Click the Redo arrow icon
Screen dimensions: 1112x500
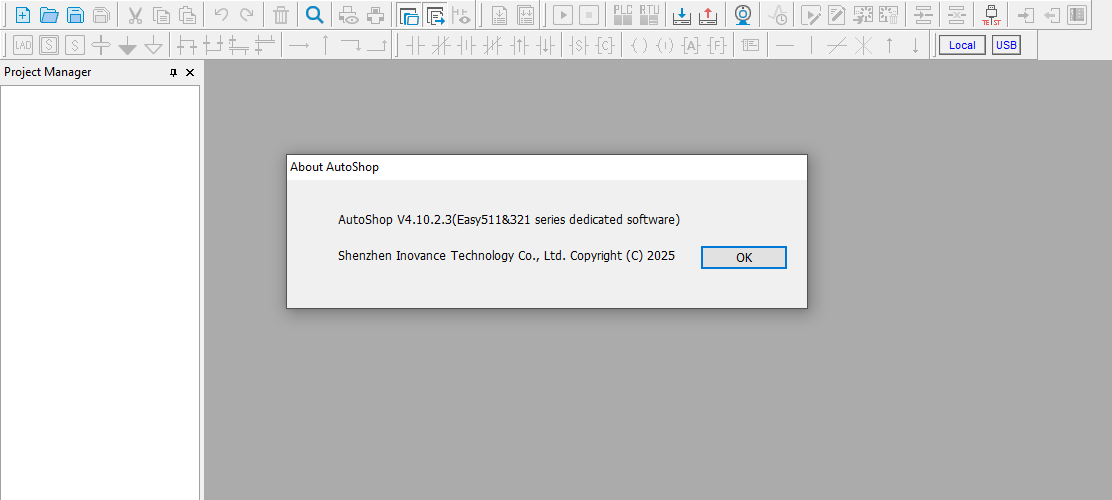click(247, 15)
